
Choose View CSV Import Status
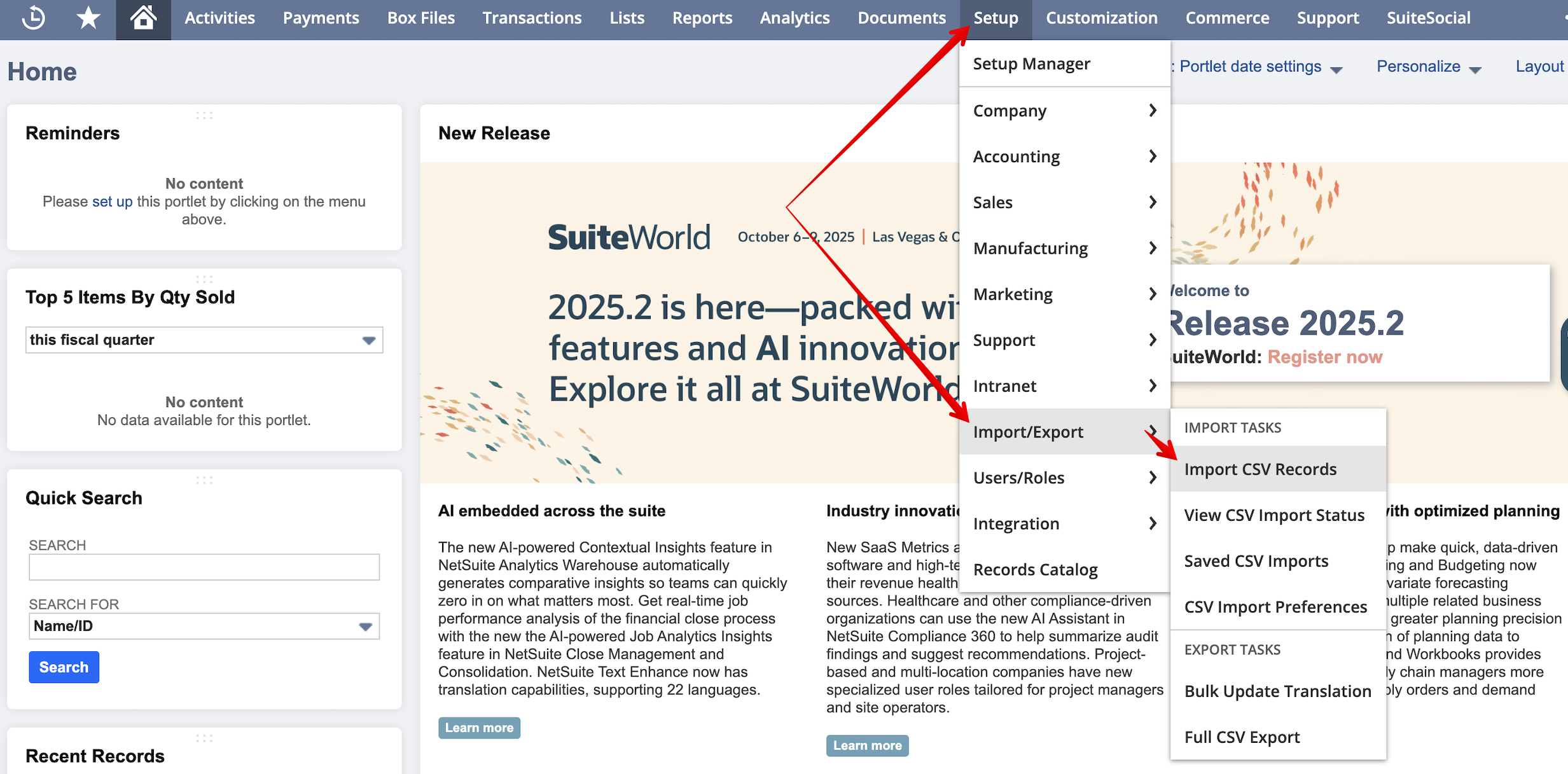click(1278, 515)
